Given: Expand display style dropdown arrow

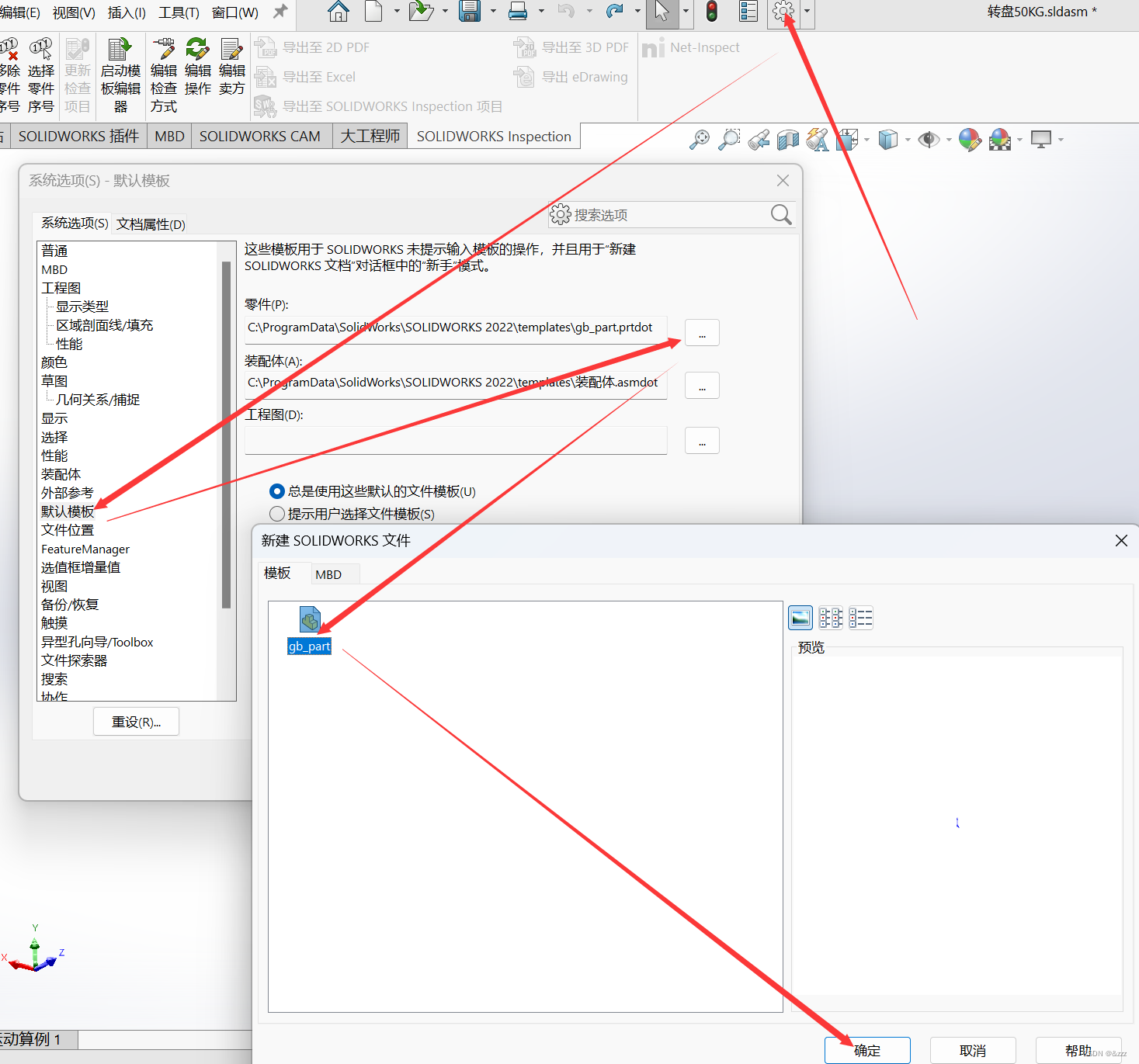Looking at the screenshot, I should coord(907,140).
